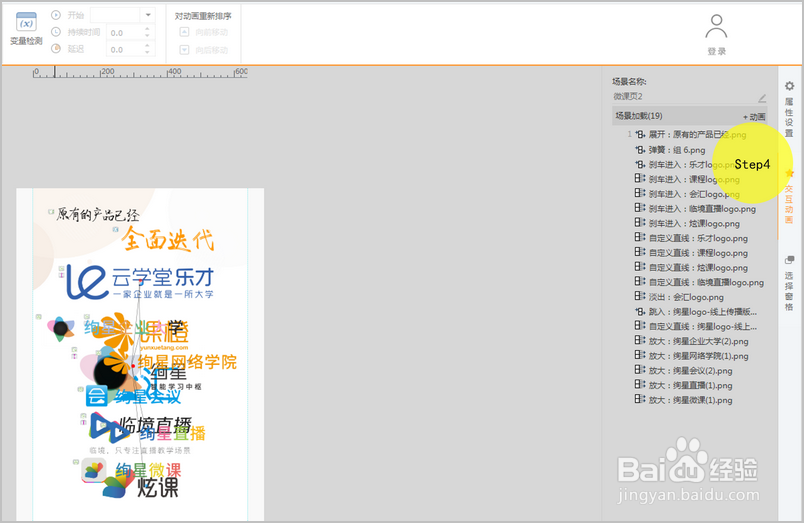This screenshot has width=804, height=523.
Task: Click the +动画 add animation button
Action: [754, 117]
